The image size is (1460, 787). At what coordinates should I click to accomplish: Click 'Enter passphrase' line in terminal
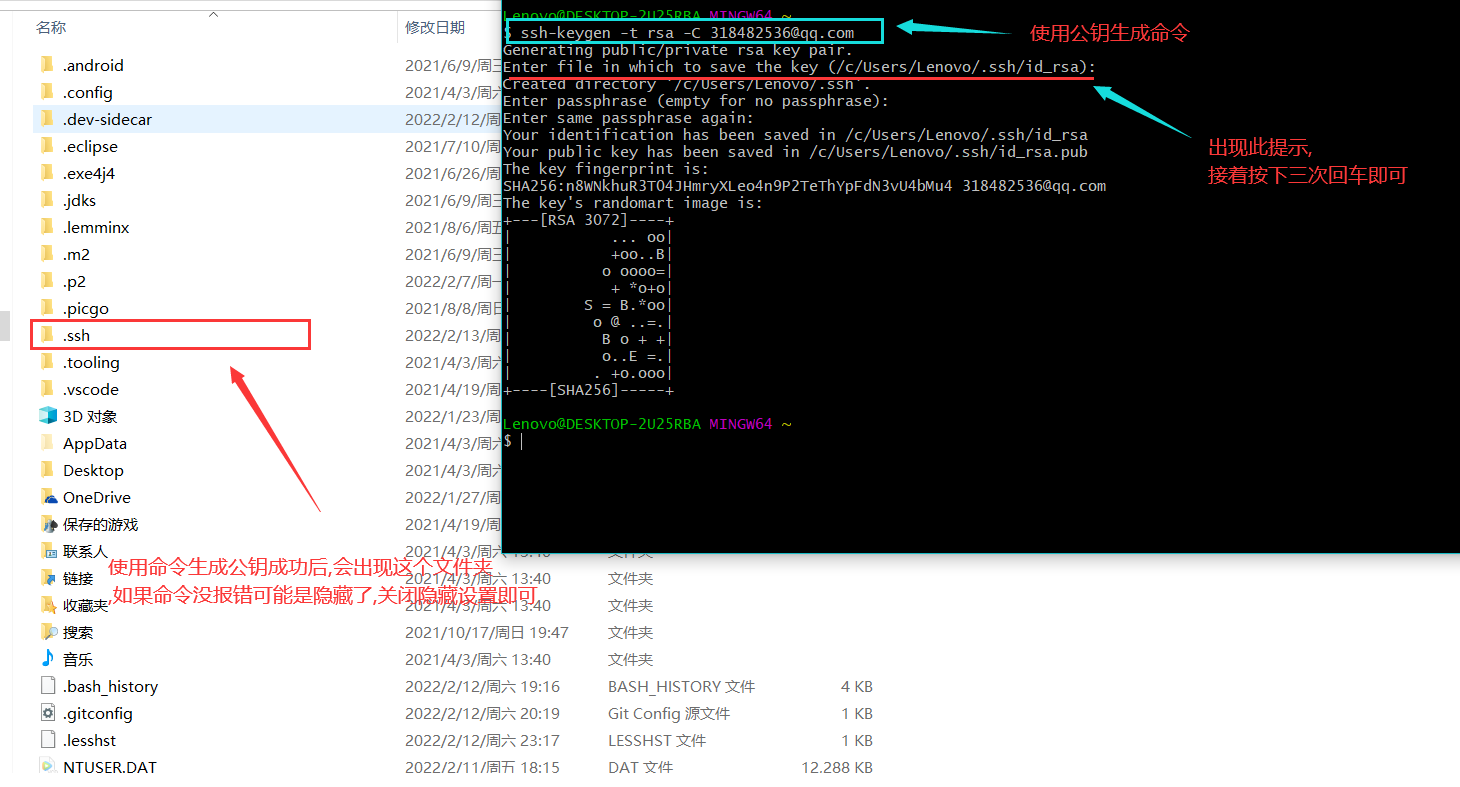696,101
